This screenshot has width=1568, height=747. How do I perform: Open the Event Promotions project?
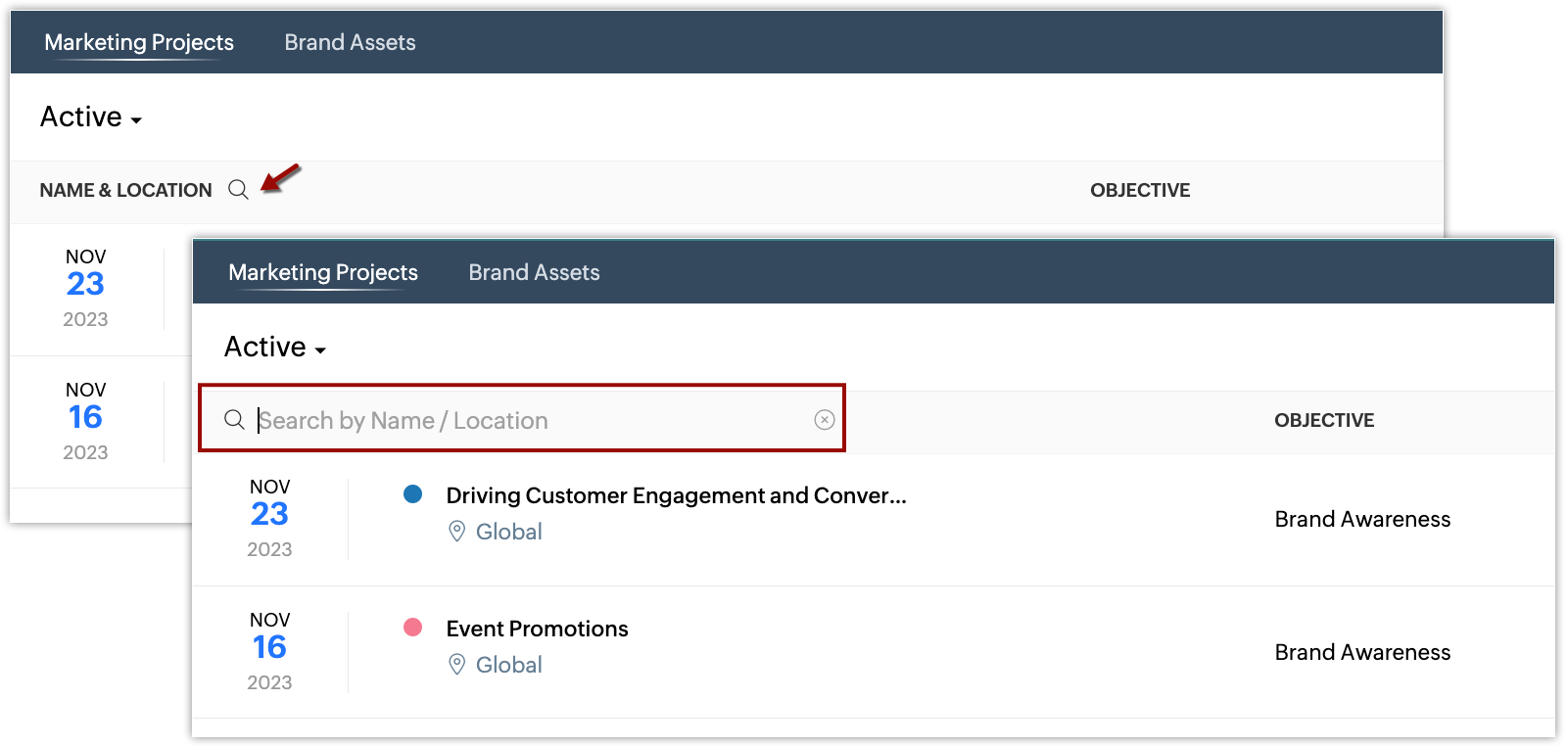[x=537, y=629]
